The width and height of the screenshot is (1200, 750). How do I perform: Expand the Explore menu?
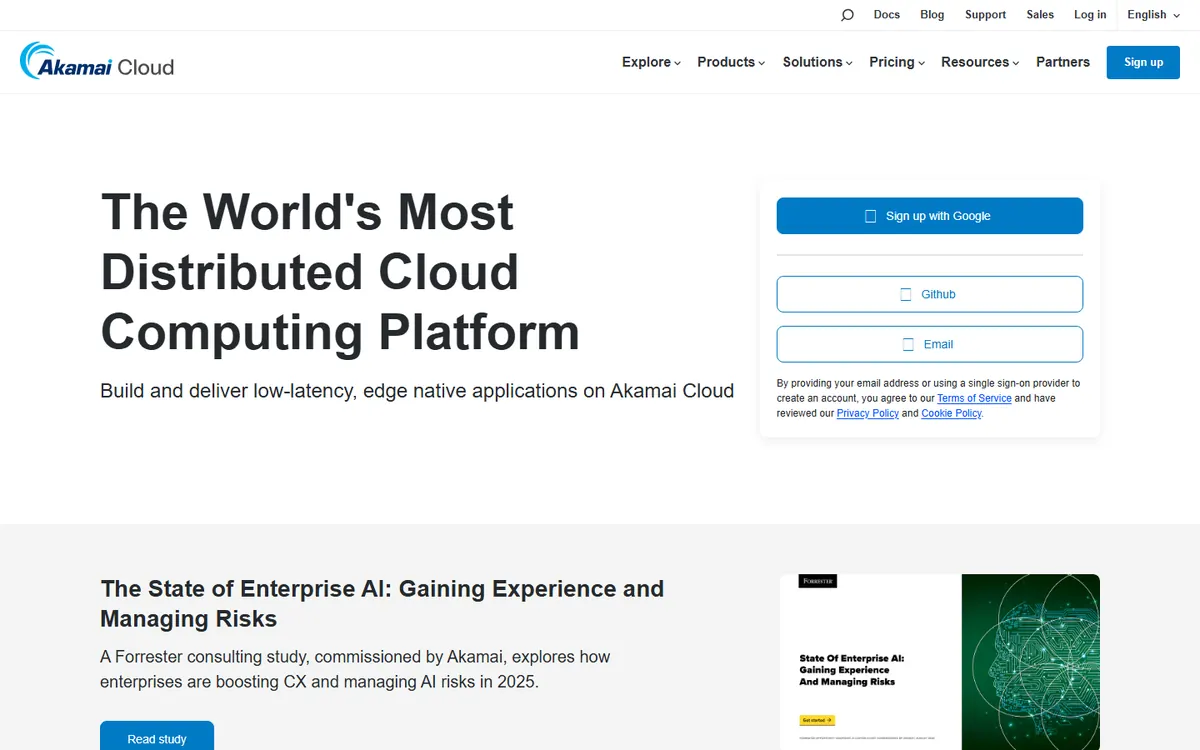(x=651, y=62)
